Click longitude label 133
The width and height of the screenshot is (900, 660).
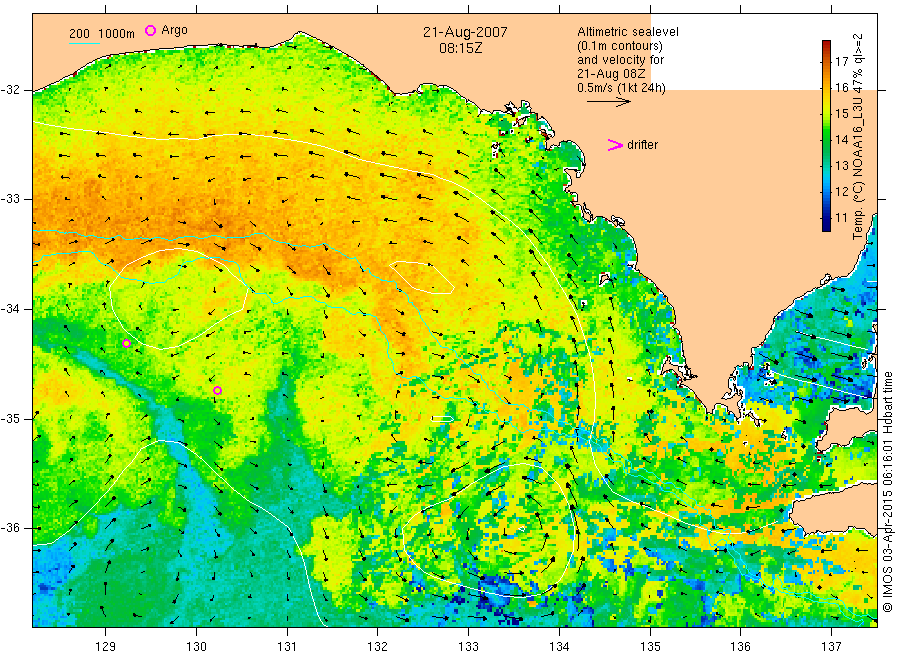[x=468, y=647]
